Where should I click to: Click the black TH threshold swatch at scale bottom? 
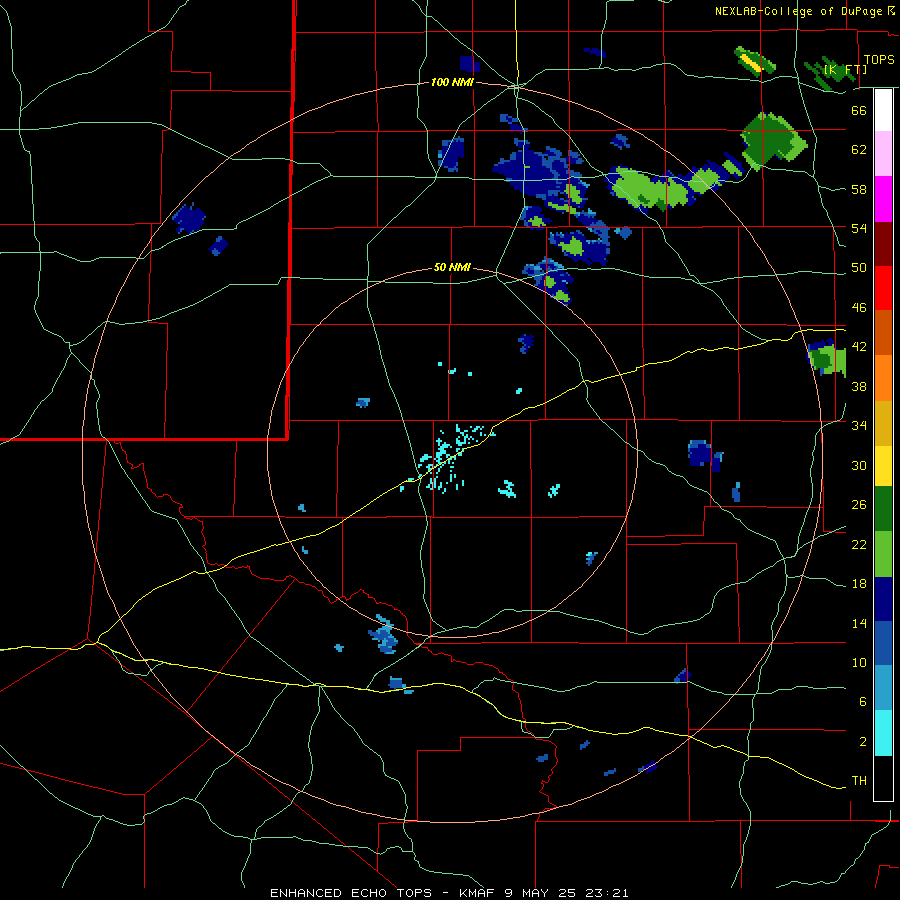click(x=883, y=778)
